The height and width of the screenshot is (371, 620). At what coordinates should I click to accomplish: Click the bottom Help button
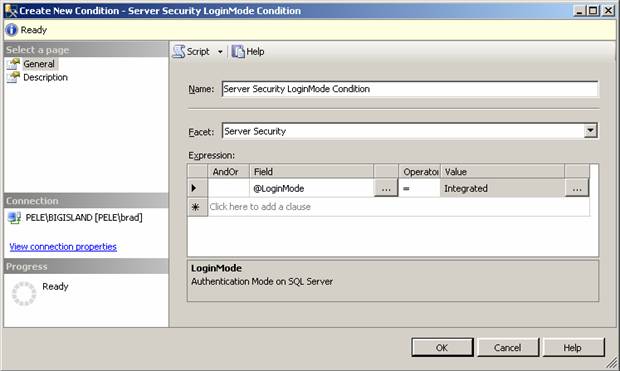click(573, 348)
